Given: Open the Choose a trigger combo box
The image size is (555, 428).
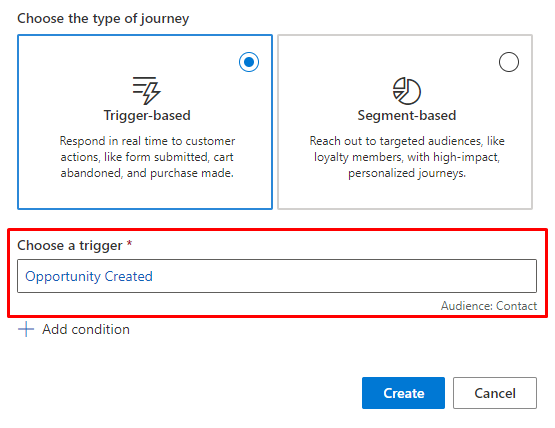Looking at the screenshot, I should [277, 276].
